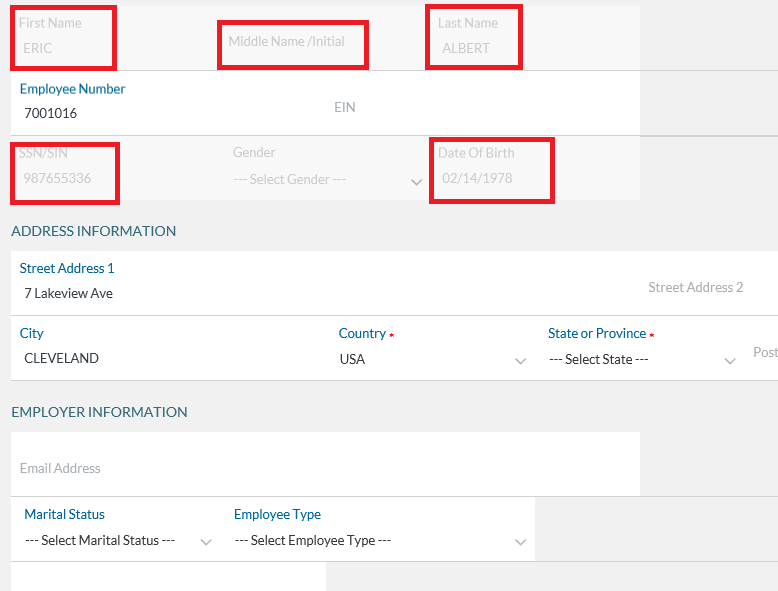The height and width of the screenshot is (591, 778).
Task: Click into the EIN field
Action: (440, 107)
